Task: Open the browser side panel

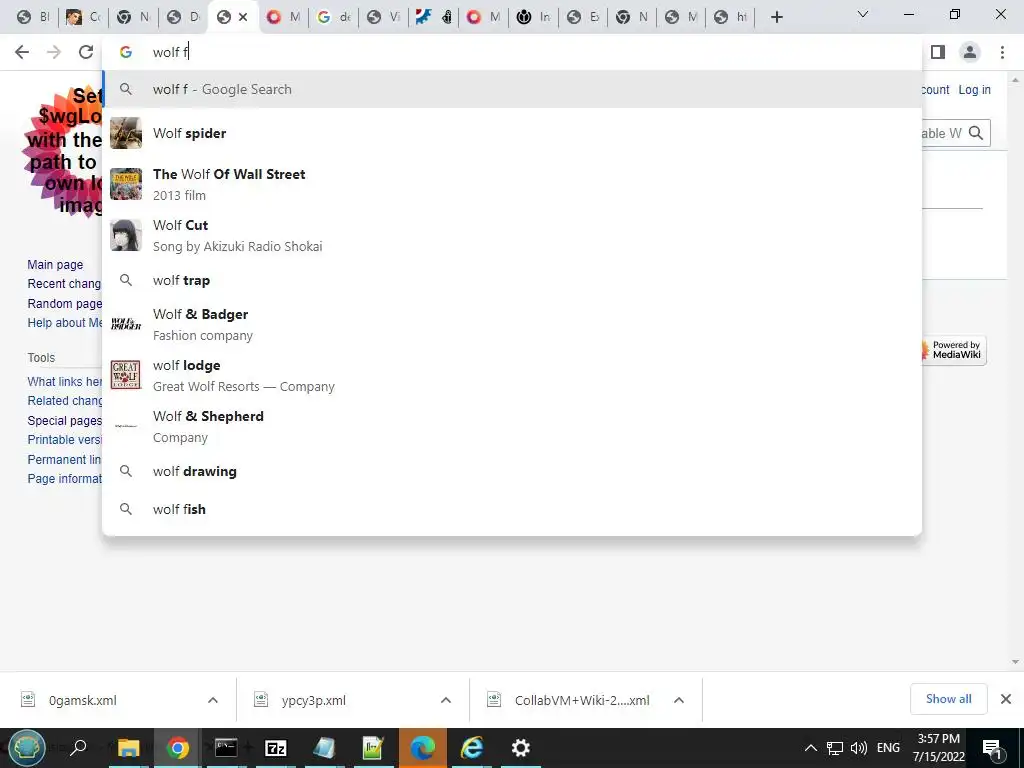Action: (938, 52)
